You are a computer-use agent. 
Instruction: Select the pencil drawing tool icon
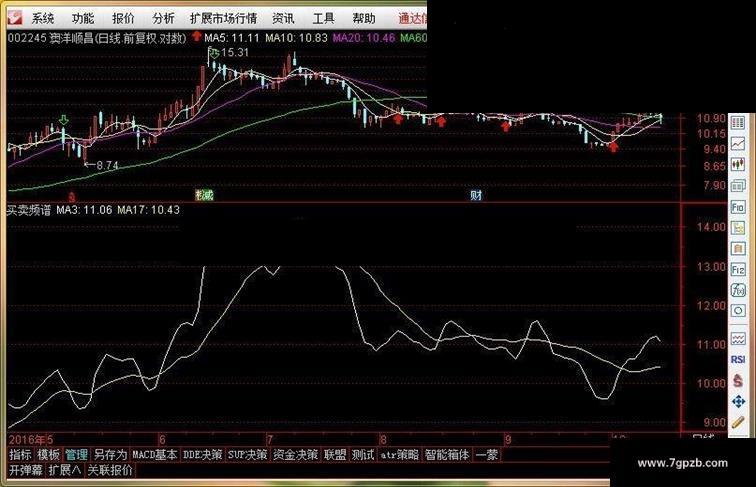click(738, 422)
